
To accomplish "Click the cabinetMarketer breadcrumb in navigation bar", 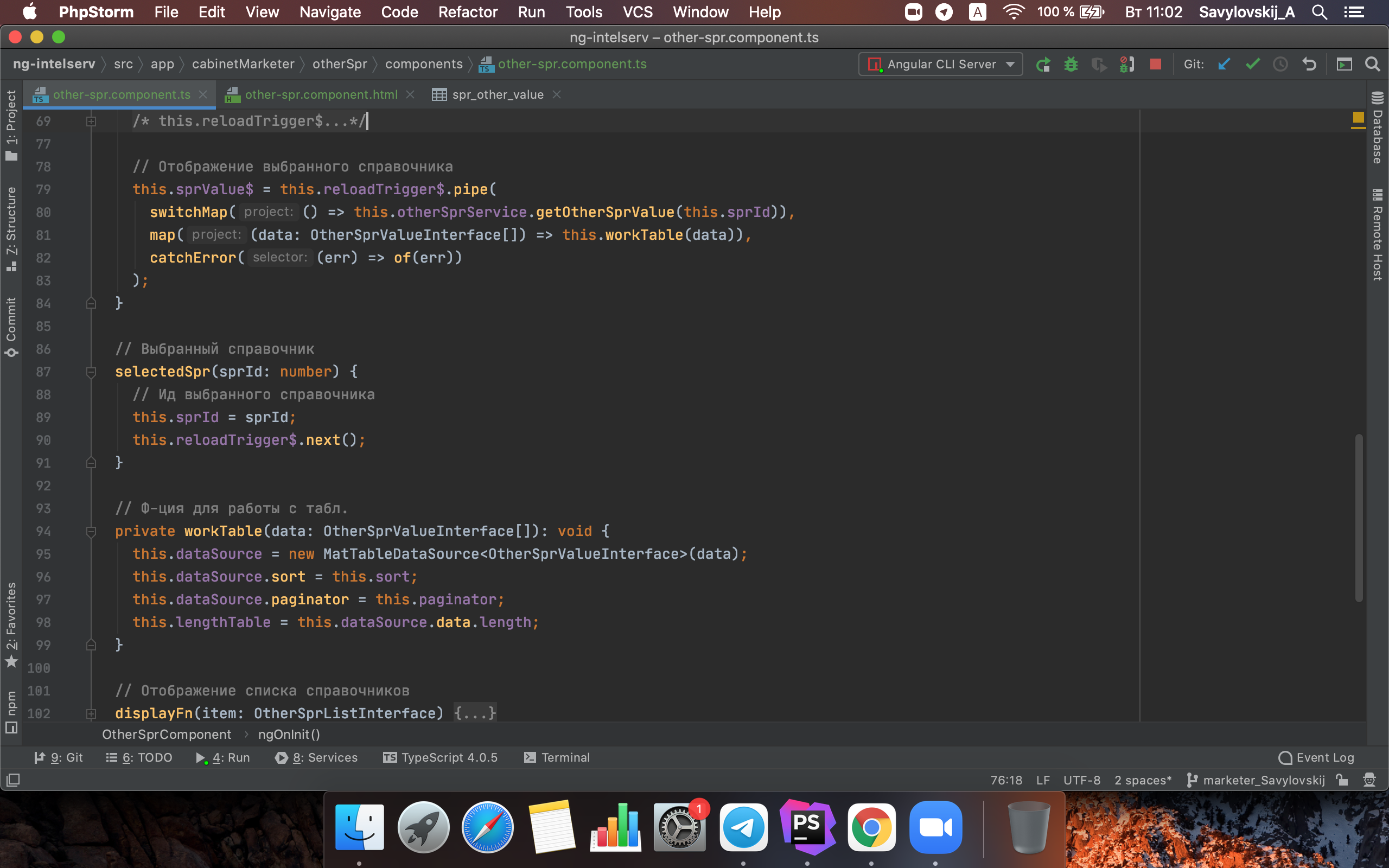I will (243, 63).
